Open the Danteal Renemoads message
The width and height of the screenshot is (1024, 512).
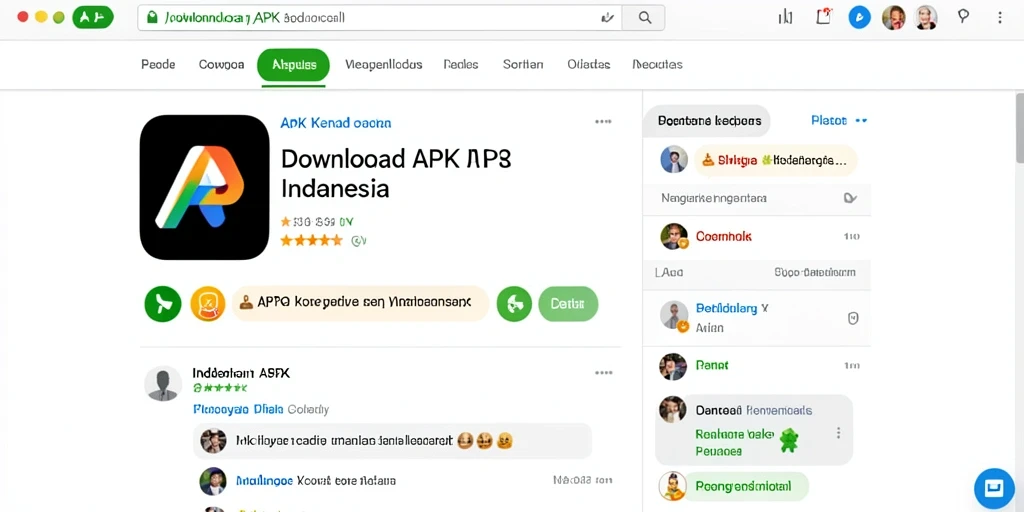click(754, 430)
